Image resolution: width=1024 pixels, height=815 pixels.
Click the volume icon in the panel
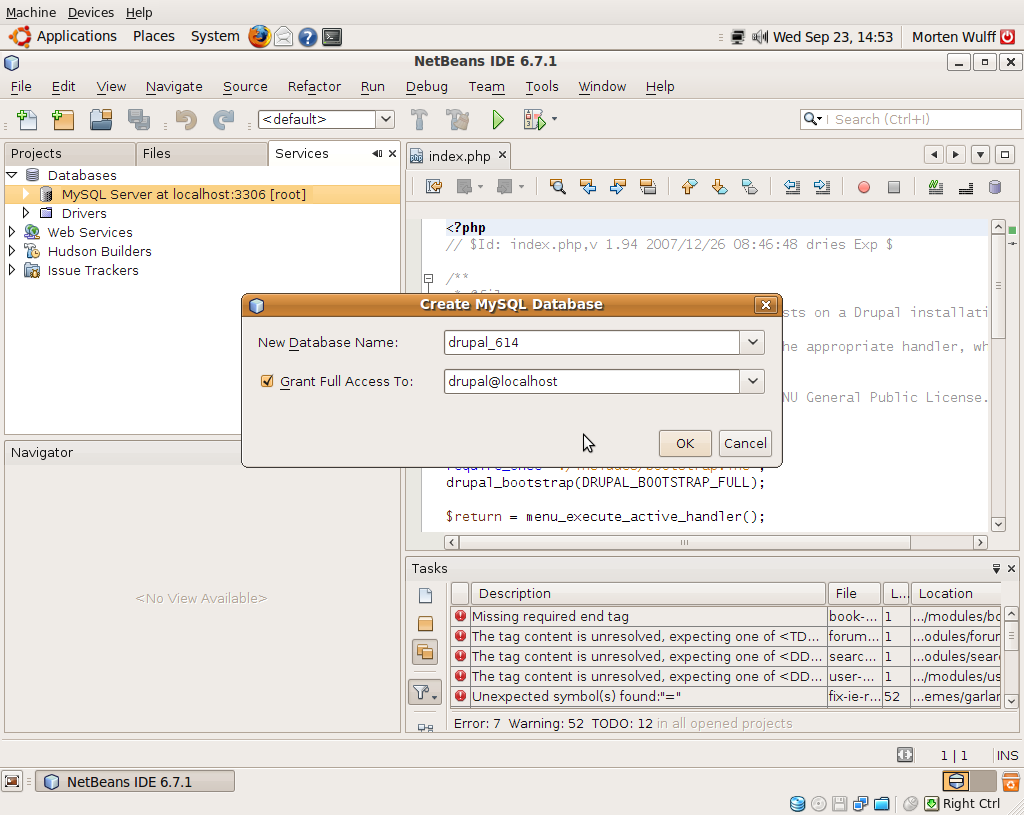tap(759, 37)
